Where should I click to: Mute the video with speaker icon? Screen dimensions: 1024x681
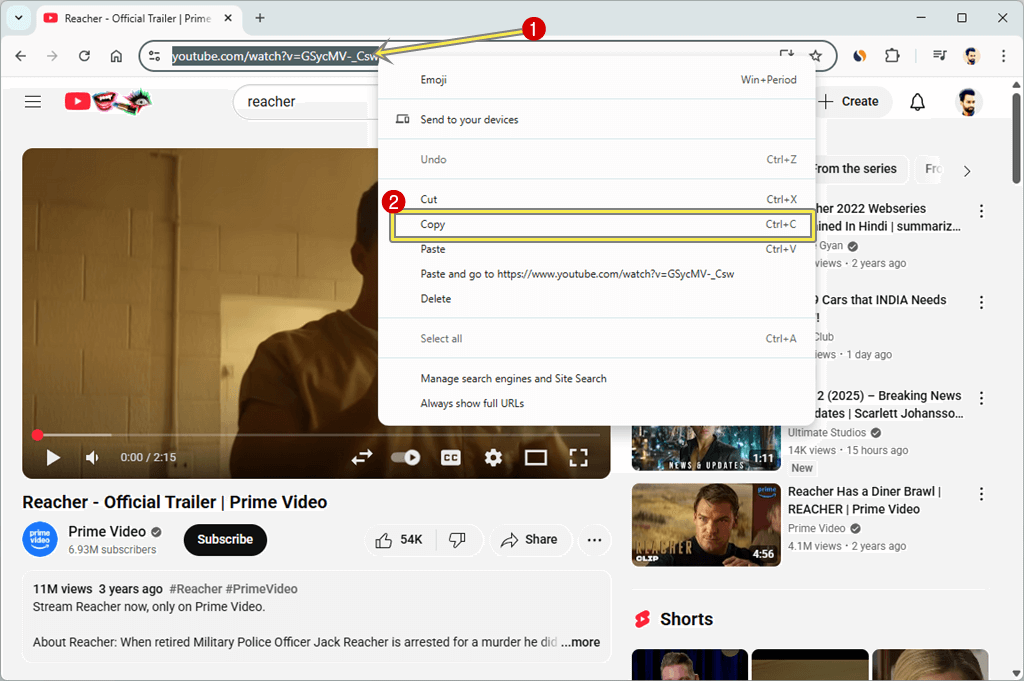(x=92, y=458)
